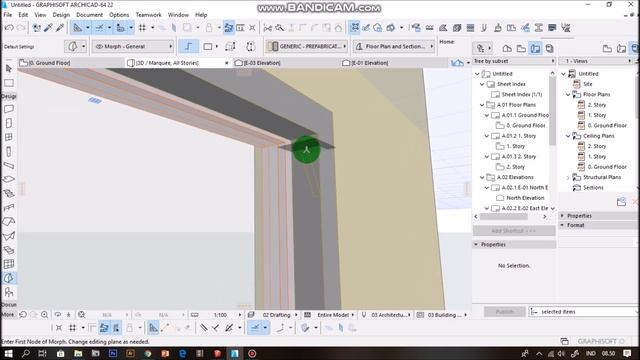This screenshot has height=360, width=640.
Task: Open Floor Plan and Section dropdown
Action: 394,46
